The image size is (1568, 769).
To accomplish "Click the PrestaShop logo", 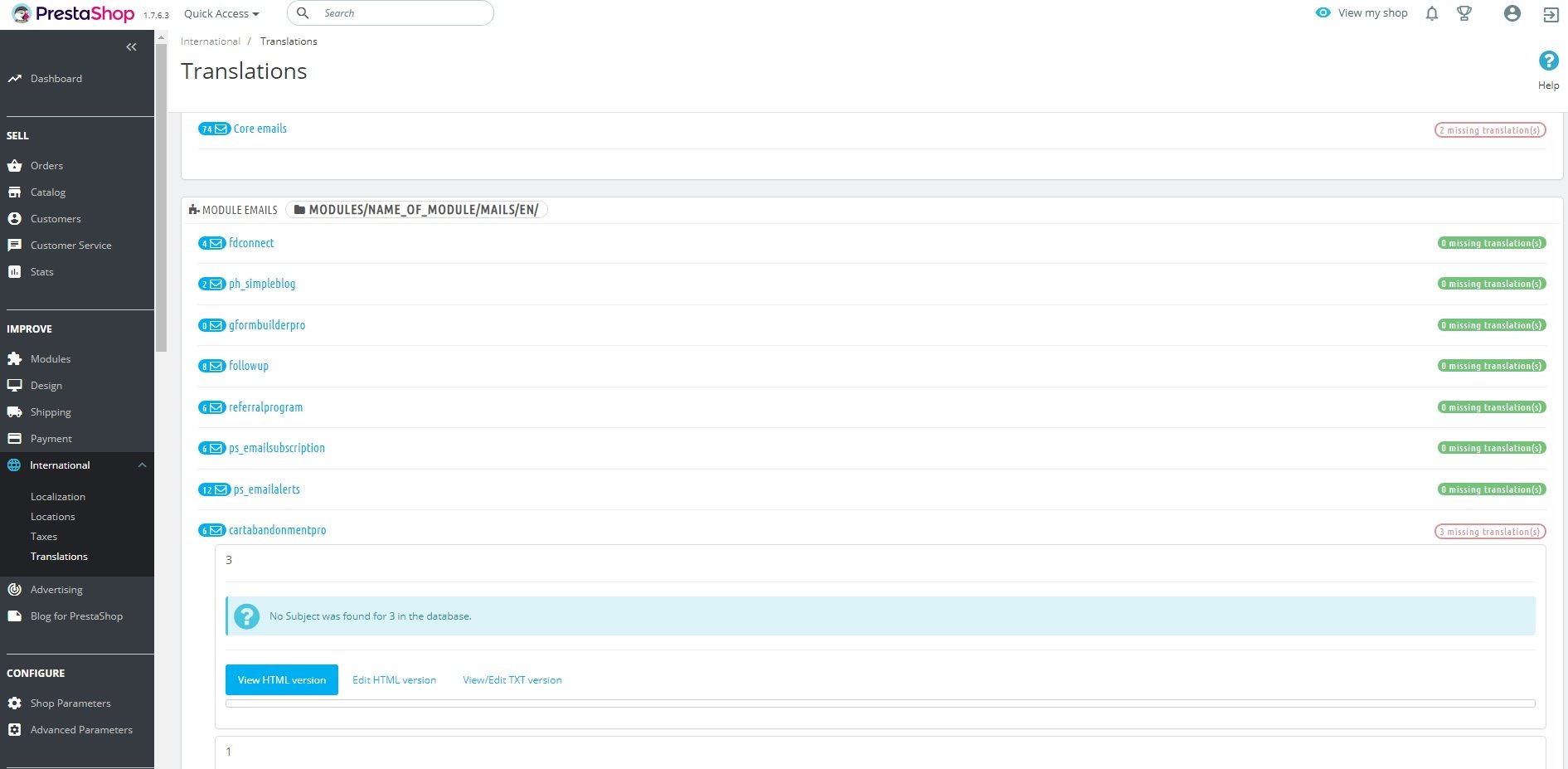I will [73, 13].
